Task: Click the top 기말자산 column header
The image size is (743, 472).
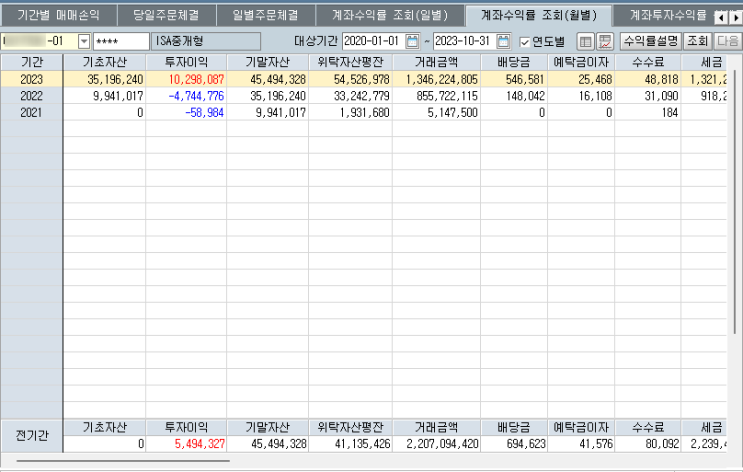Action: pyautogui.click(x=267, y=62)
